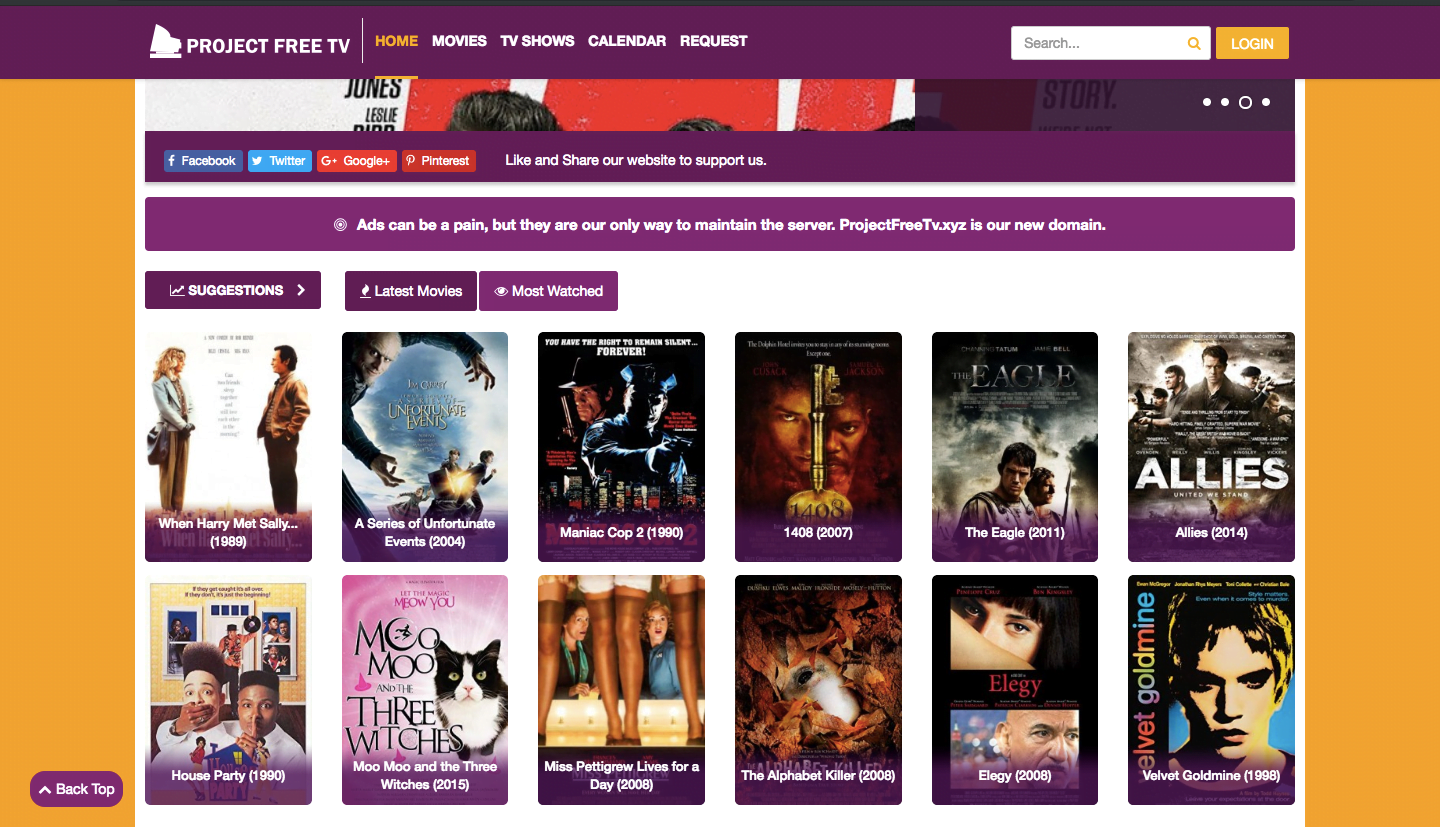Open the TV SHOWS menu
This screenshot has height=827, width=1440.
coord(537,41)
